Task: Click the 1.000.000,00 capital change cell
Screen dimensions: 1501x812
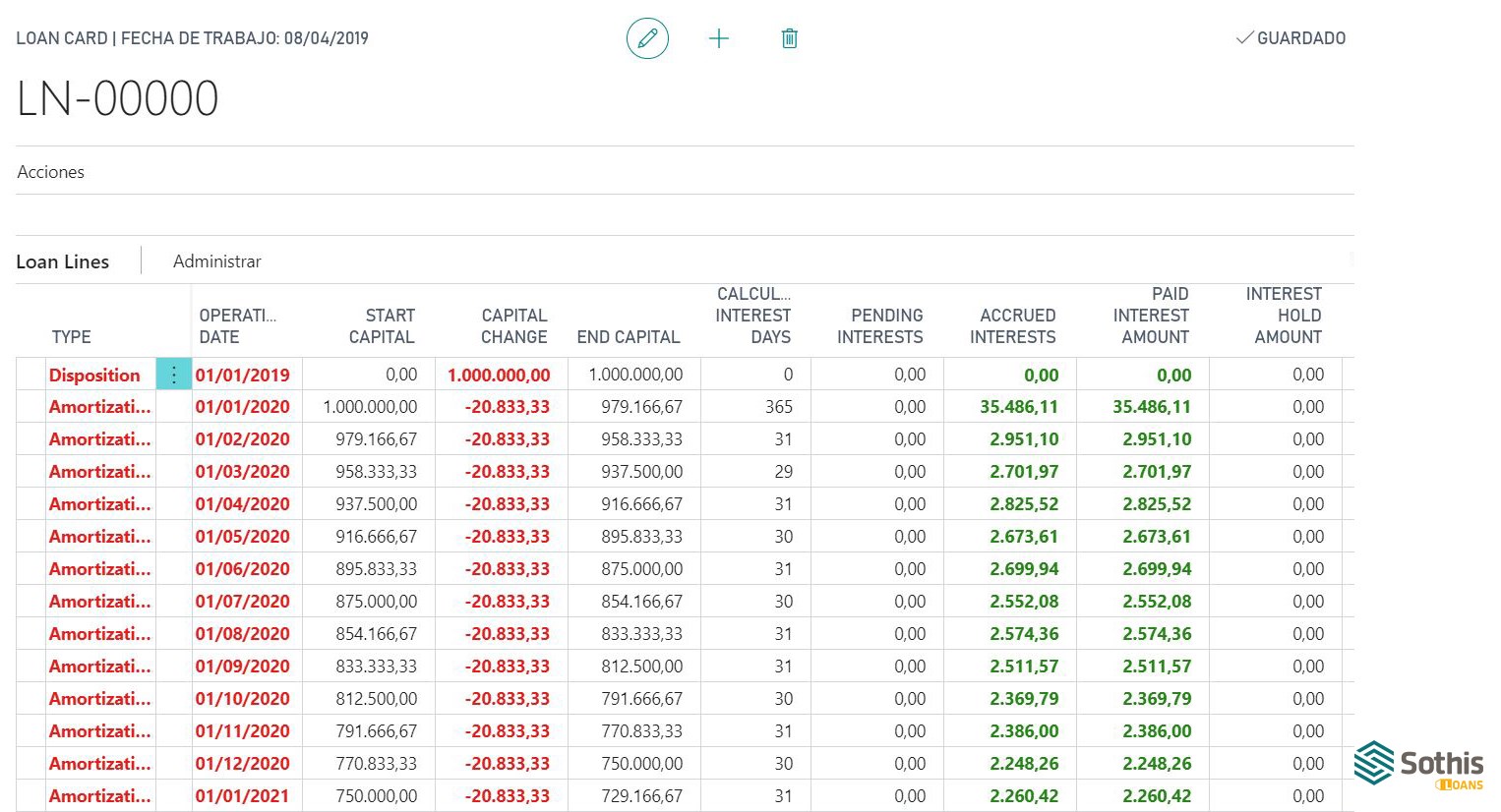Action: (x=499, y=375)
